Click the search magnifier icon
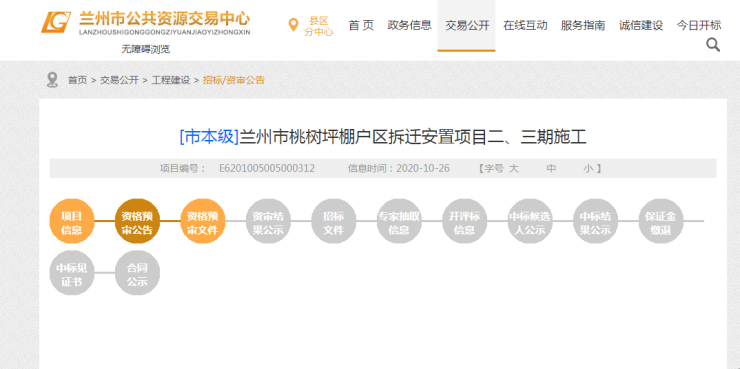740x369 pixels. tap(713, 45)
